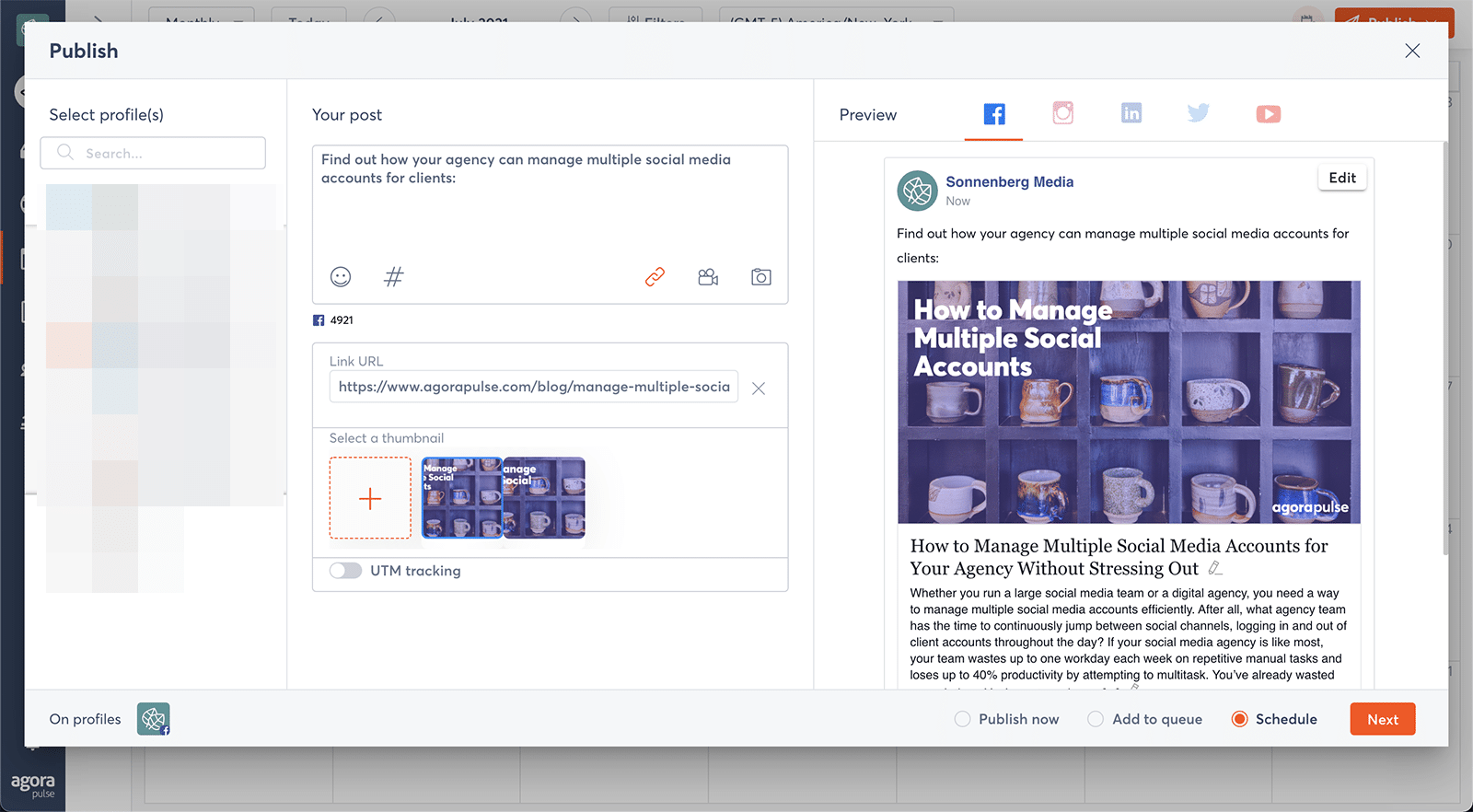Select the Add to queue option
The image size is (1473, 812).
point(1145,719)
